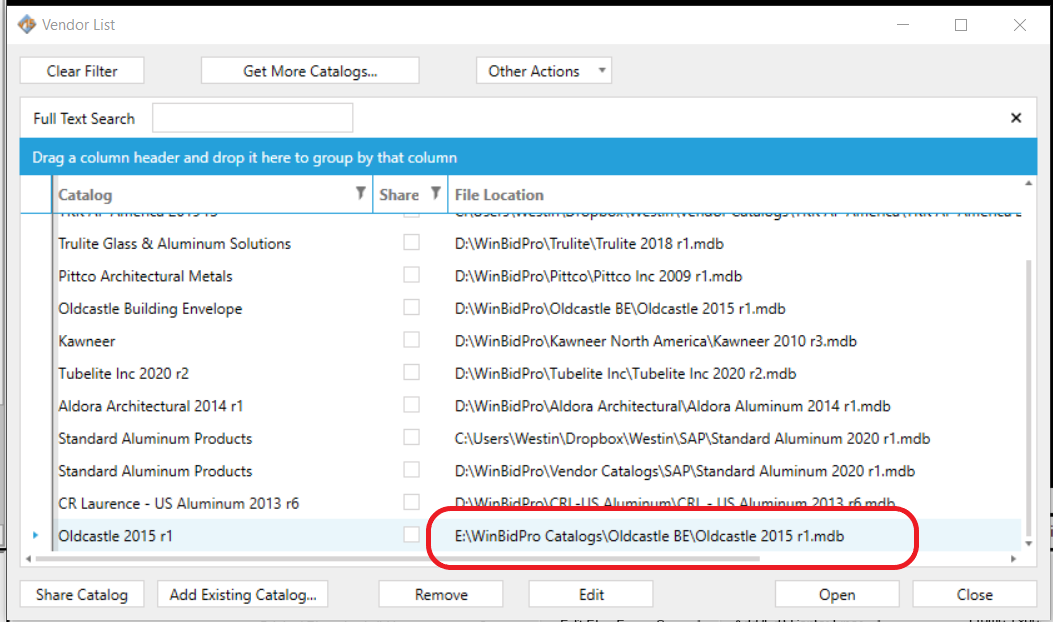Check Share box for Oldcastle Building Envelope
The width and height of the screenshot is (1053, 622).
(x=412, y=308)
